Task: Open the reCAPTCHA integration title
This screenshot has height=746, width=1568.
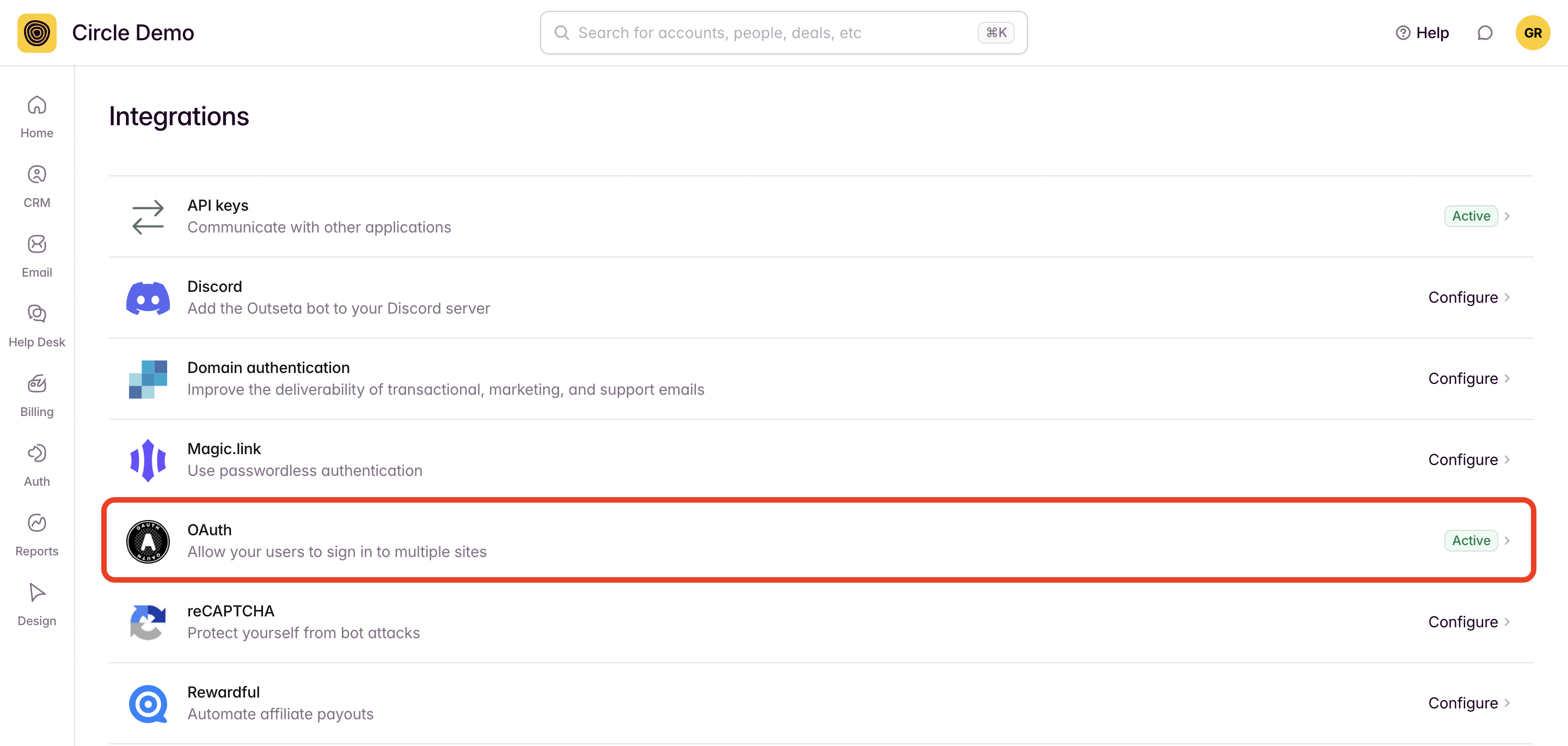Action: pyautogui.click(x=231, y=611)
